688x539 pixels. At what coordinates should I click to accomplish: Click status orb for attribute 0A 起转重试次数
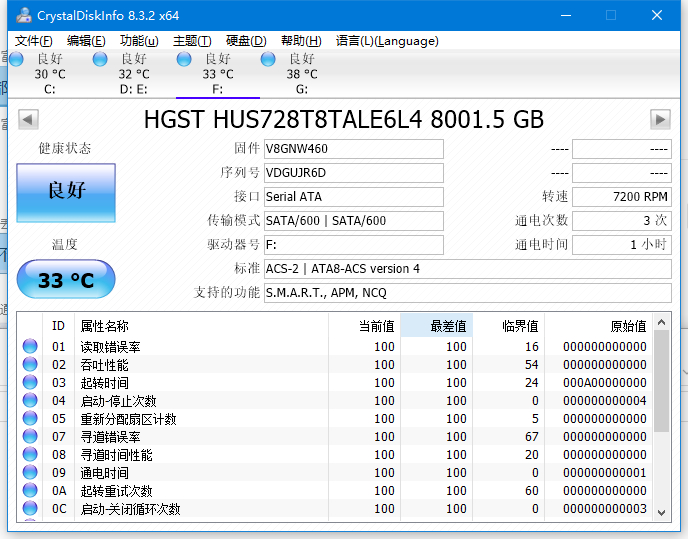[30, 490]
